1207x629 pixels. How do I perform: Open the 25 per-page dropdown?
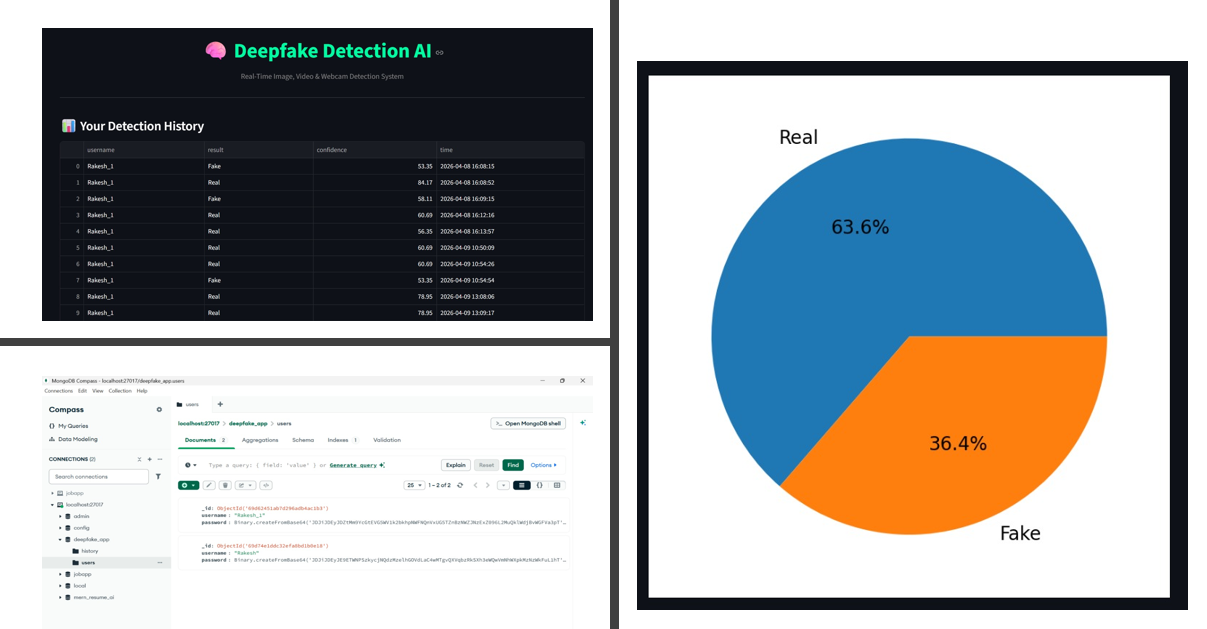coord(414,485)
